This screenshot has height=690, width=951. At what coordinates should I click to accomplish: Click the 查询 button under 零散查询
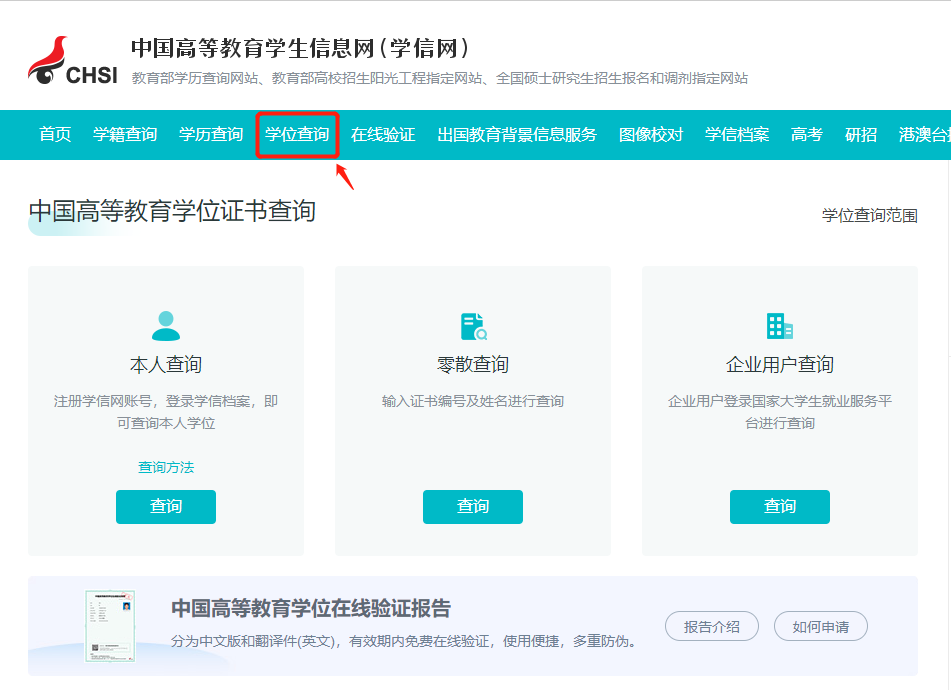pos(472,506)
